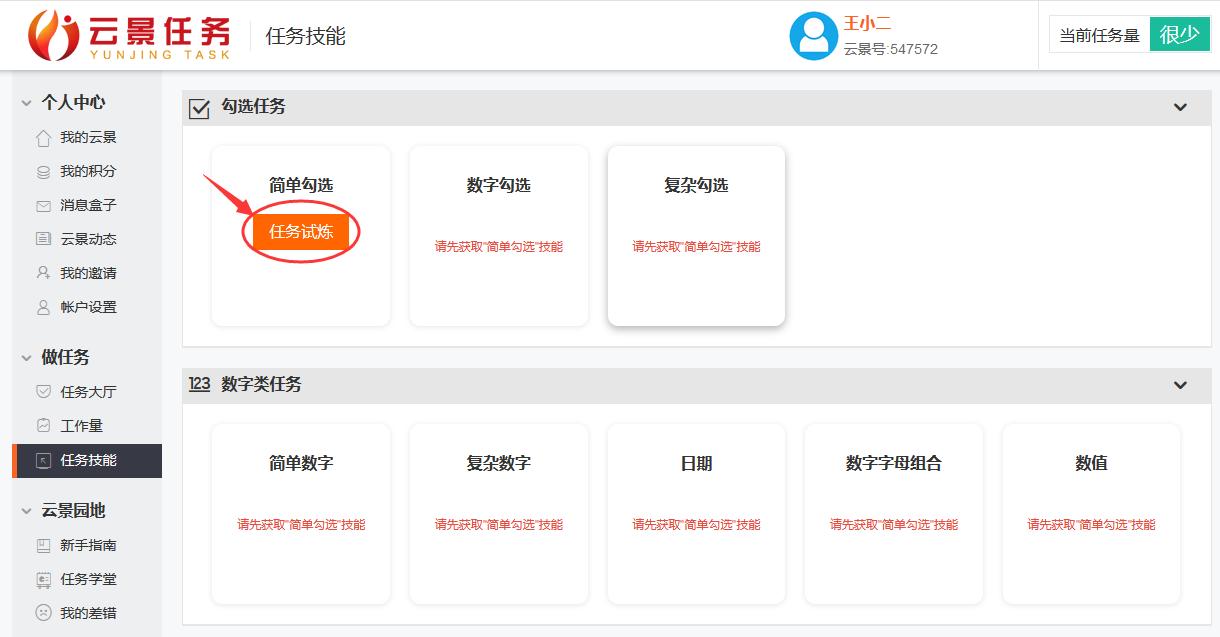Collapse the 勾选任务 section chevron
The height and width of the screenshot is (637, 1220).
click(1180, 107)
